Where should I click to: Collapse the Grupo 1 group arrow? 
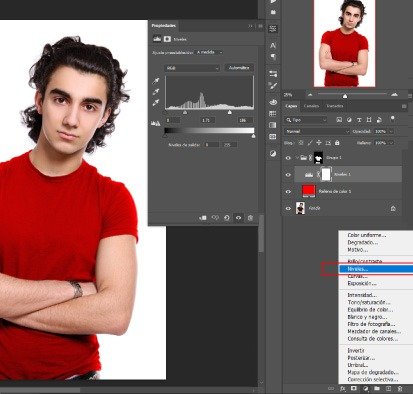click(297, 158)
